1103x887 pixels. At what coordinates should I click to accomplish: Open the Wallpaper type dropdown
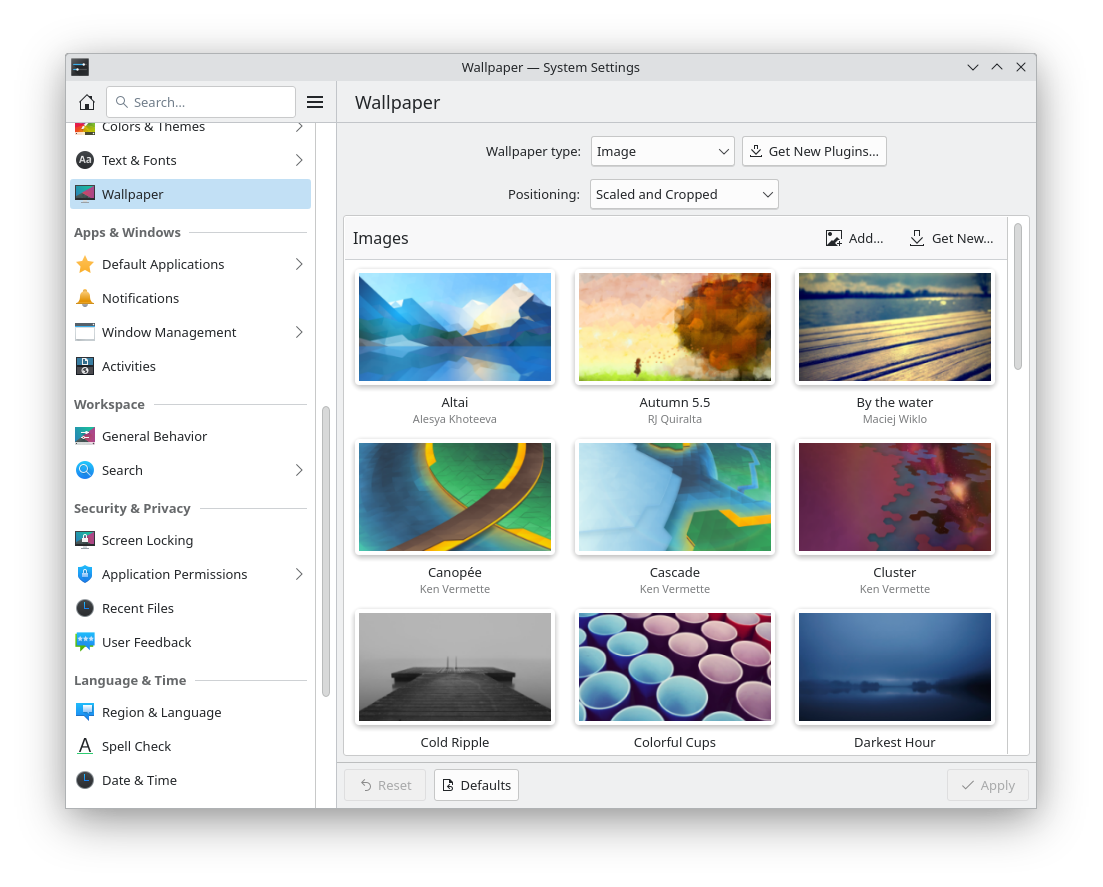[x=662, y=151]
